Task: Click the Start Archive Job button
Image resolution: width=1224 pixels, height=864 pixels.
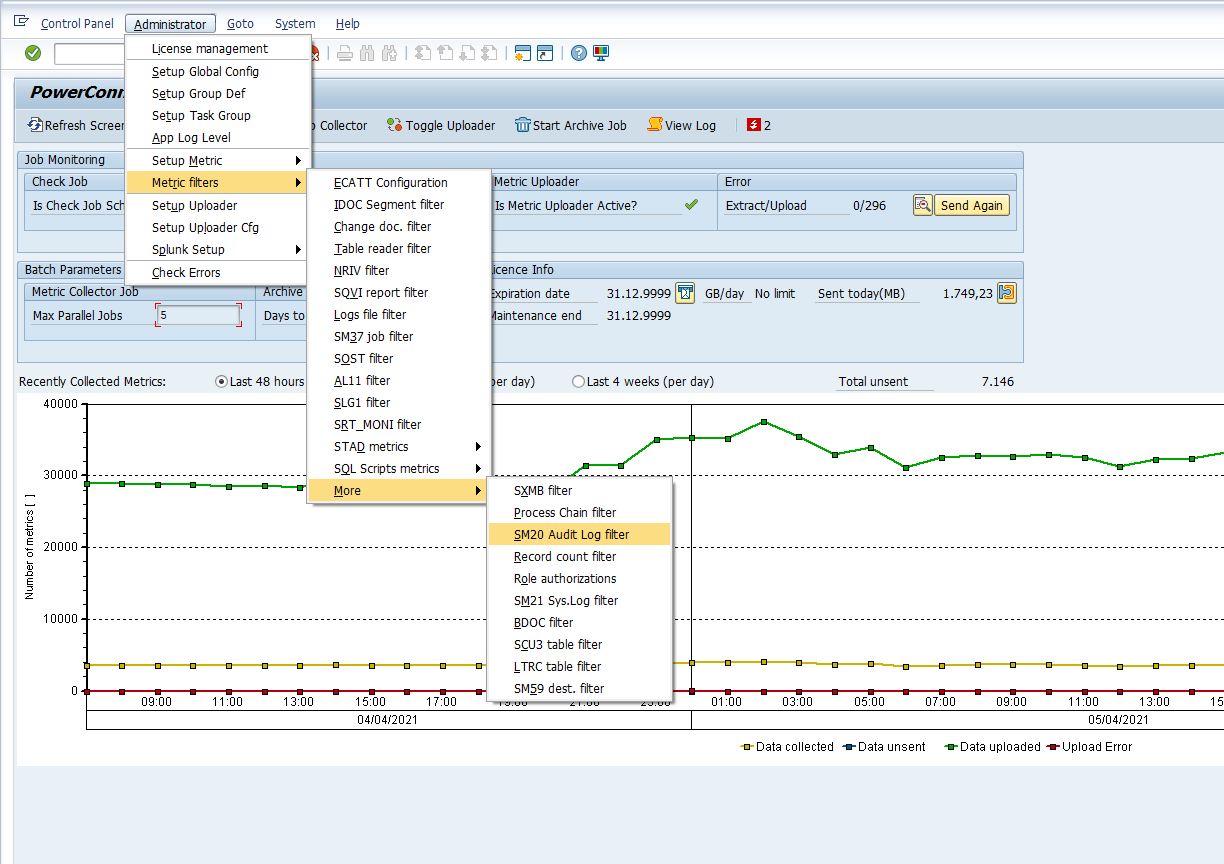Action: pyautogui.click(x=570, y=126)
